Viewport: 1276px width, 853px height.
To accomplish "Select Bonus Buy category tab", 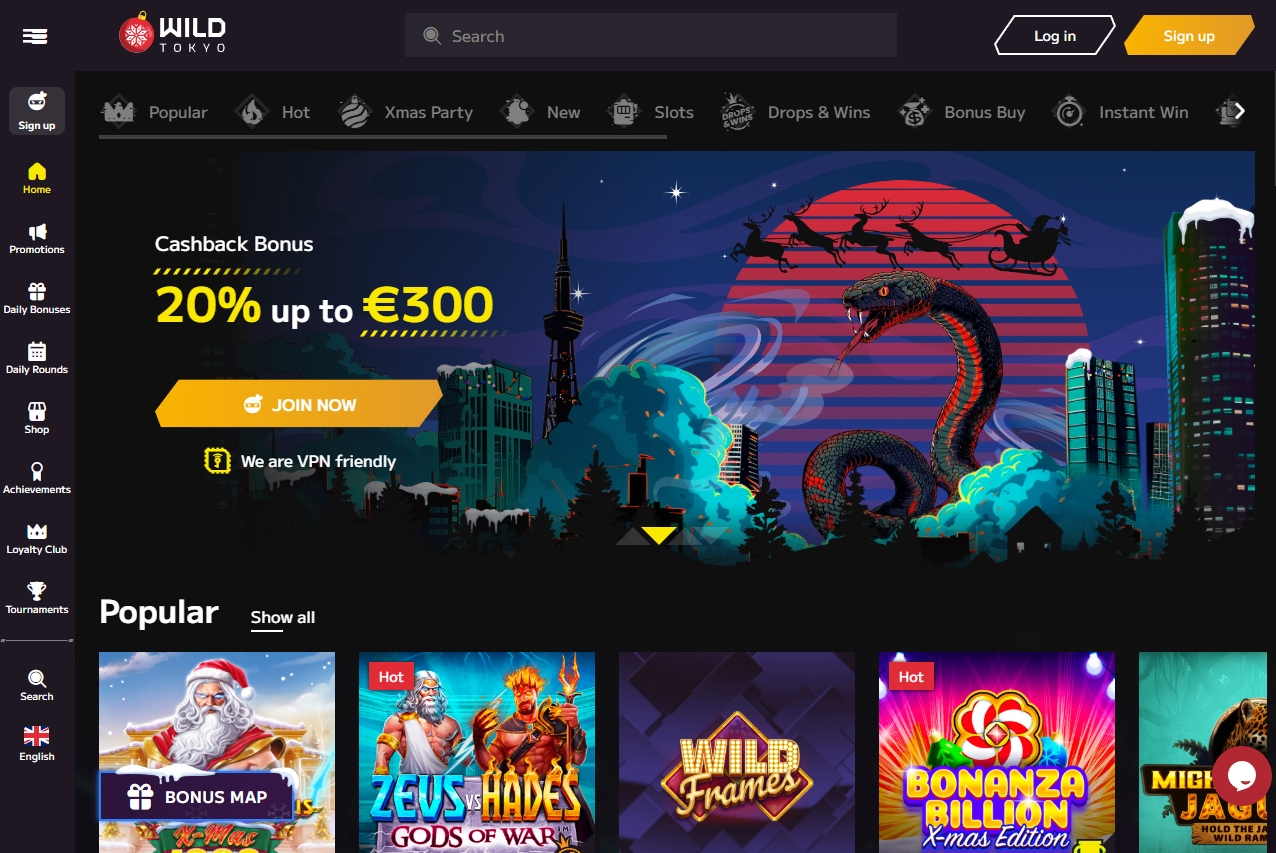I will pyautogui.click(x=961, y=113).
